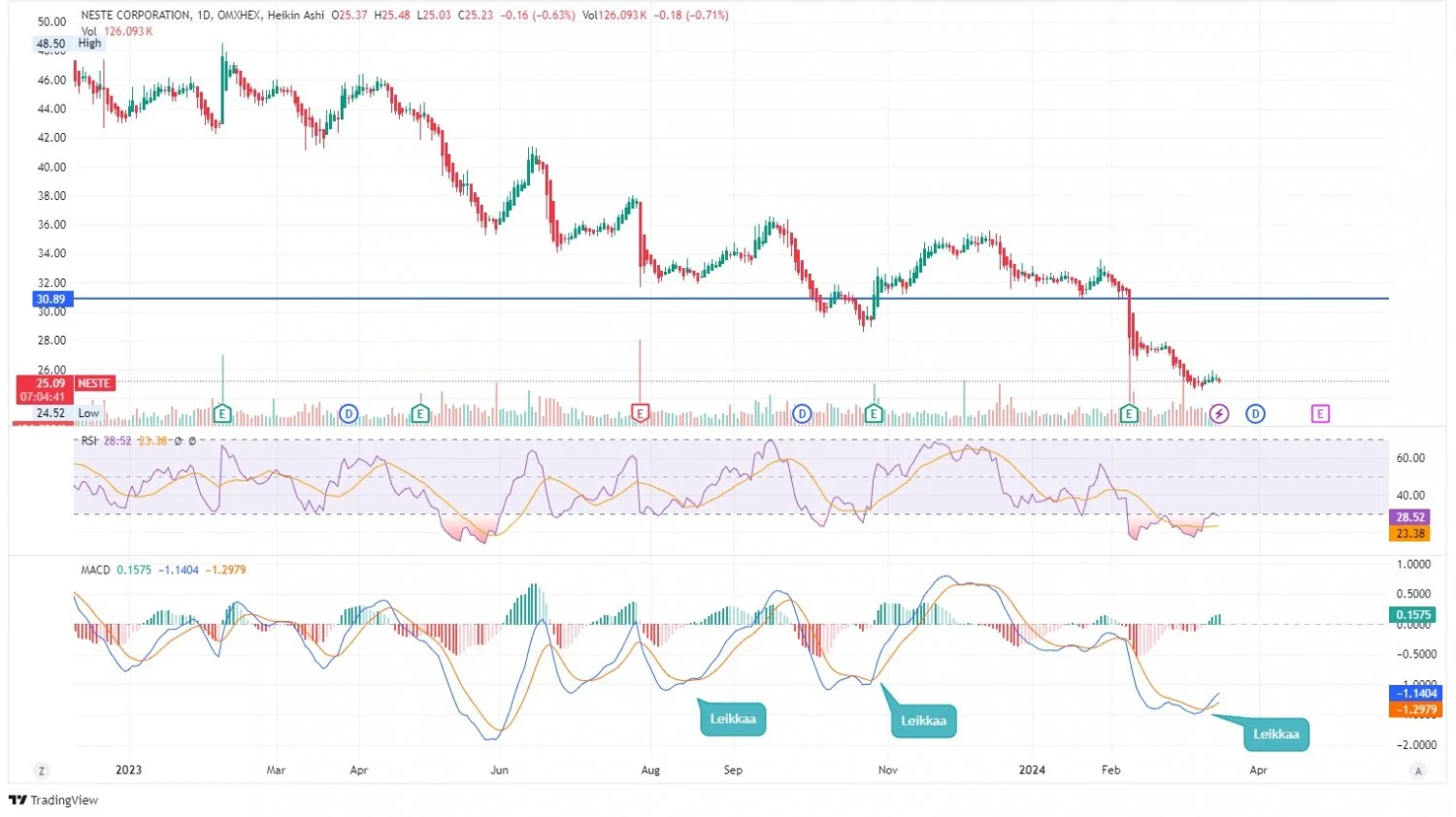Select the MACD indicator legend label
The height and width of the screenshot is (817, 1456).
click(x=95, y=571)
